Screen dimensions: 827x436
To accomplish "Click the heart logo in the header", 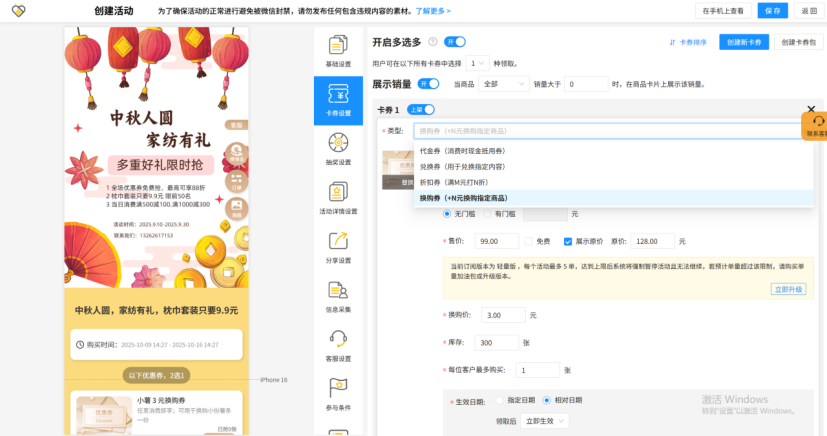I will 18,10.
